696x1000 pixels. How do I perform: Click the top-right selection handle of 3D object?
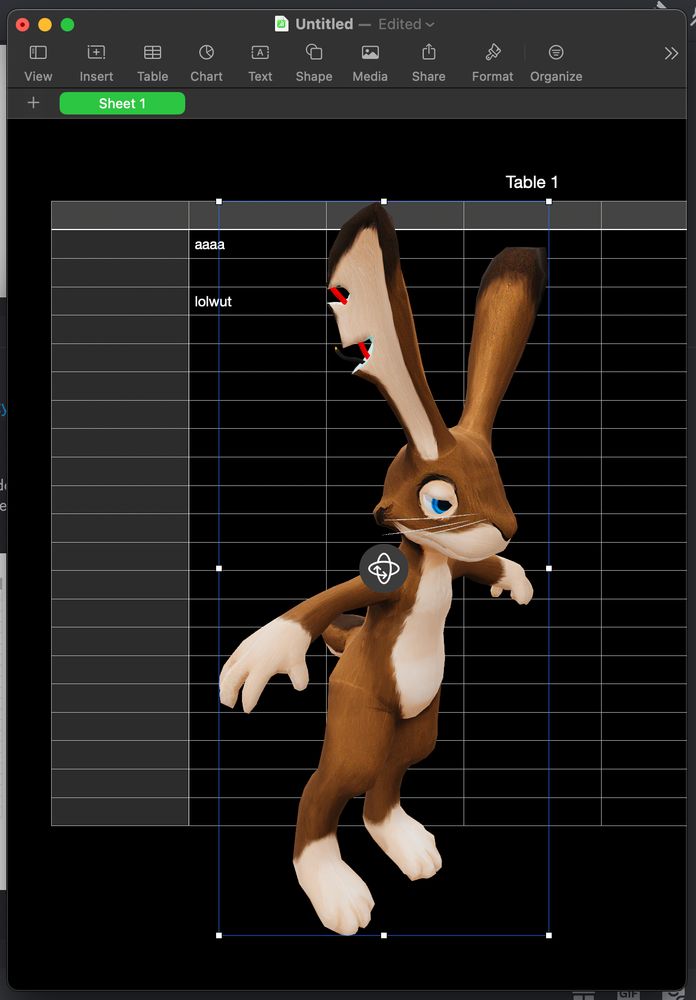(549, 202)
